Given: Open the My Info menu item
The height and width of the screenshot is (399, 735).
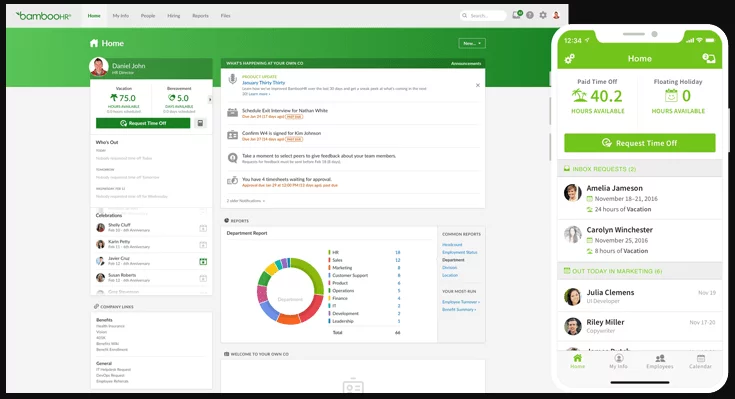Looking at the screenshot, I should click(120, 15).
